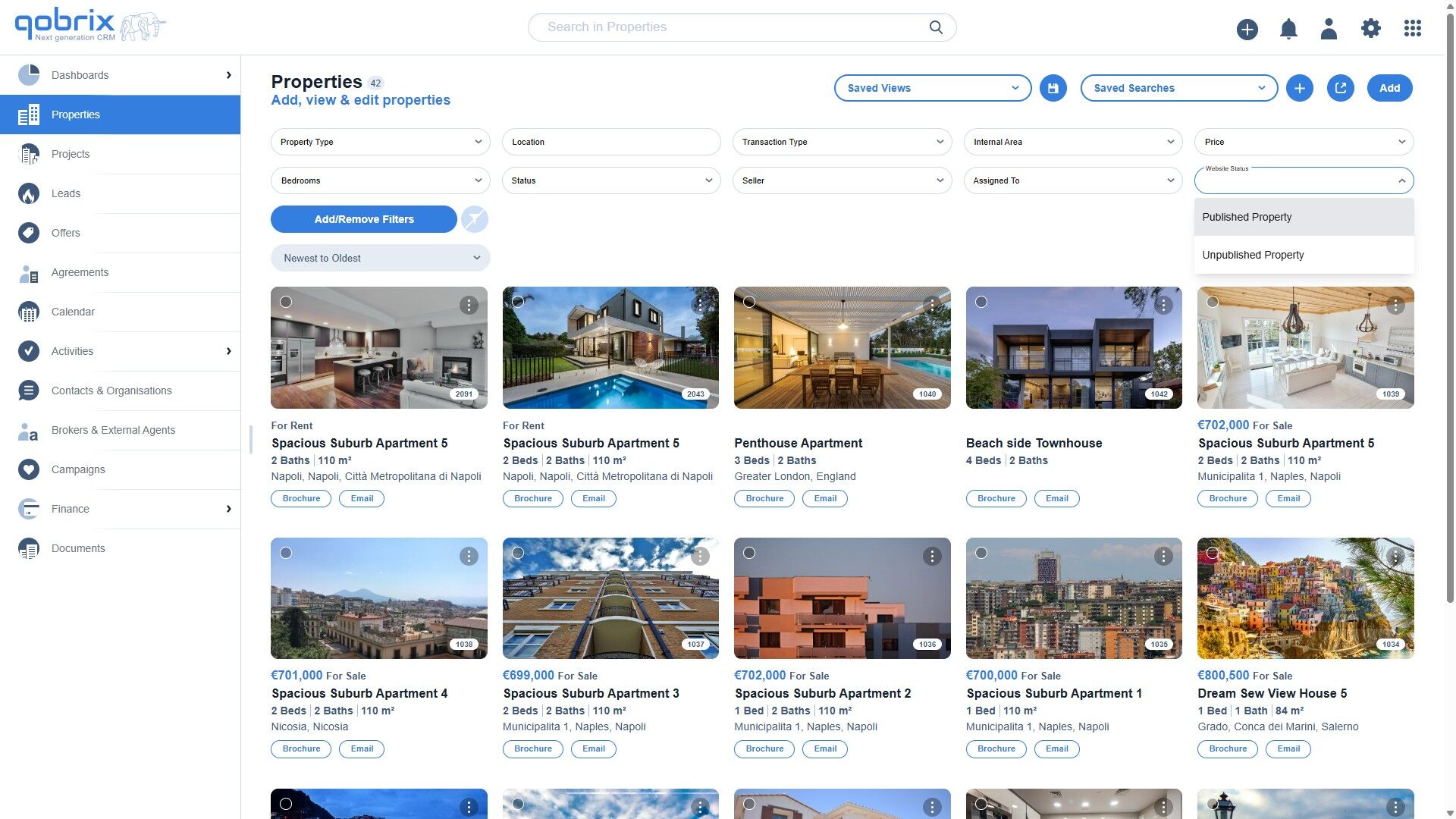Open the Bedrooms dropdown
Viewport: 1456px width, 819px height.
pos(380,180)
